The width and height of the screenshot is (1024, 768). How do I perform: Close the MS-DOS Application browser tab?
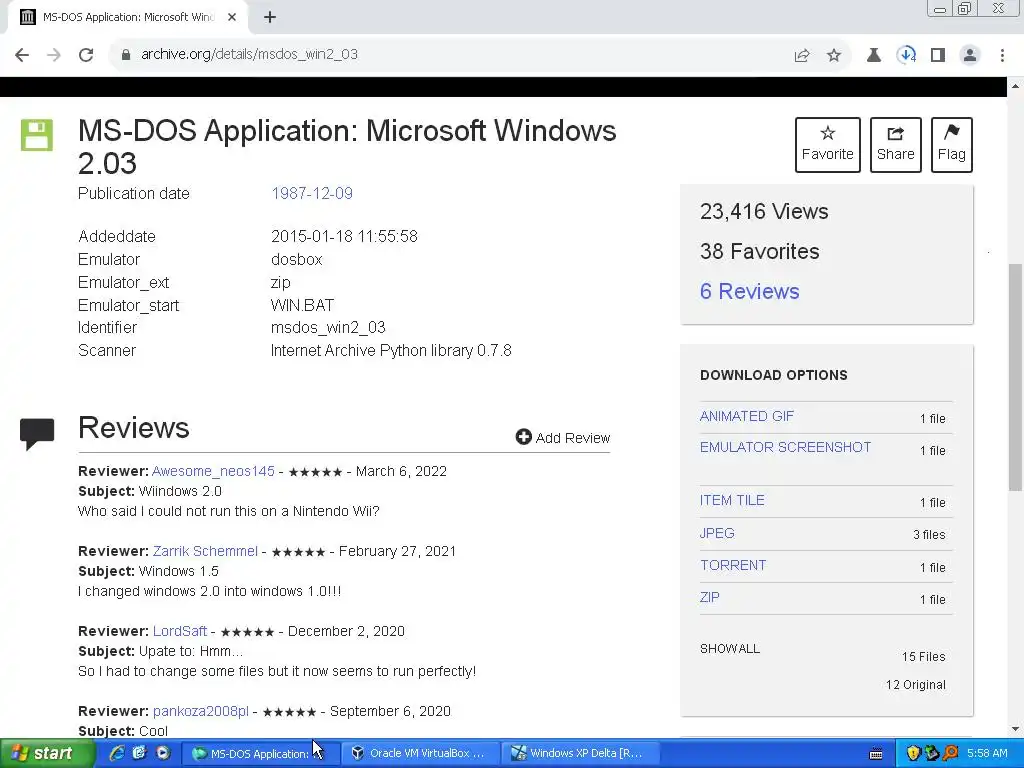point(232,18)
